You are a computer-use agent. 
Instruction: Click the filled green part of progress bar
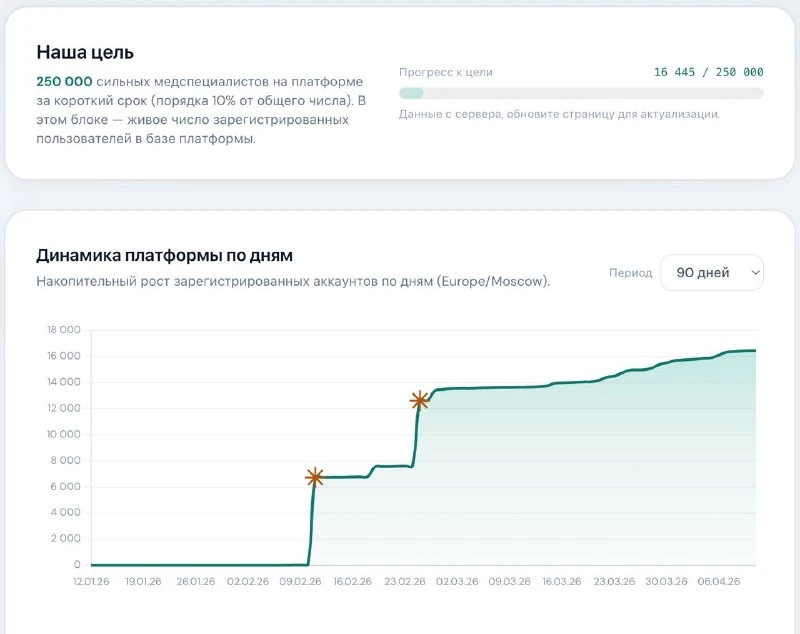click(411, 93)
